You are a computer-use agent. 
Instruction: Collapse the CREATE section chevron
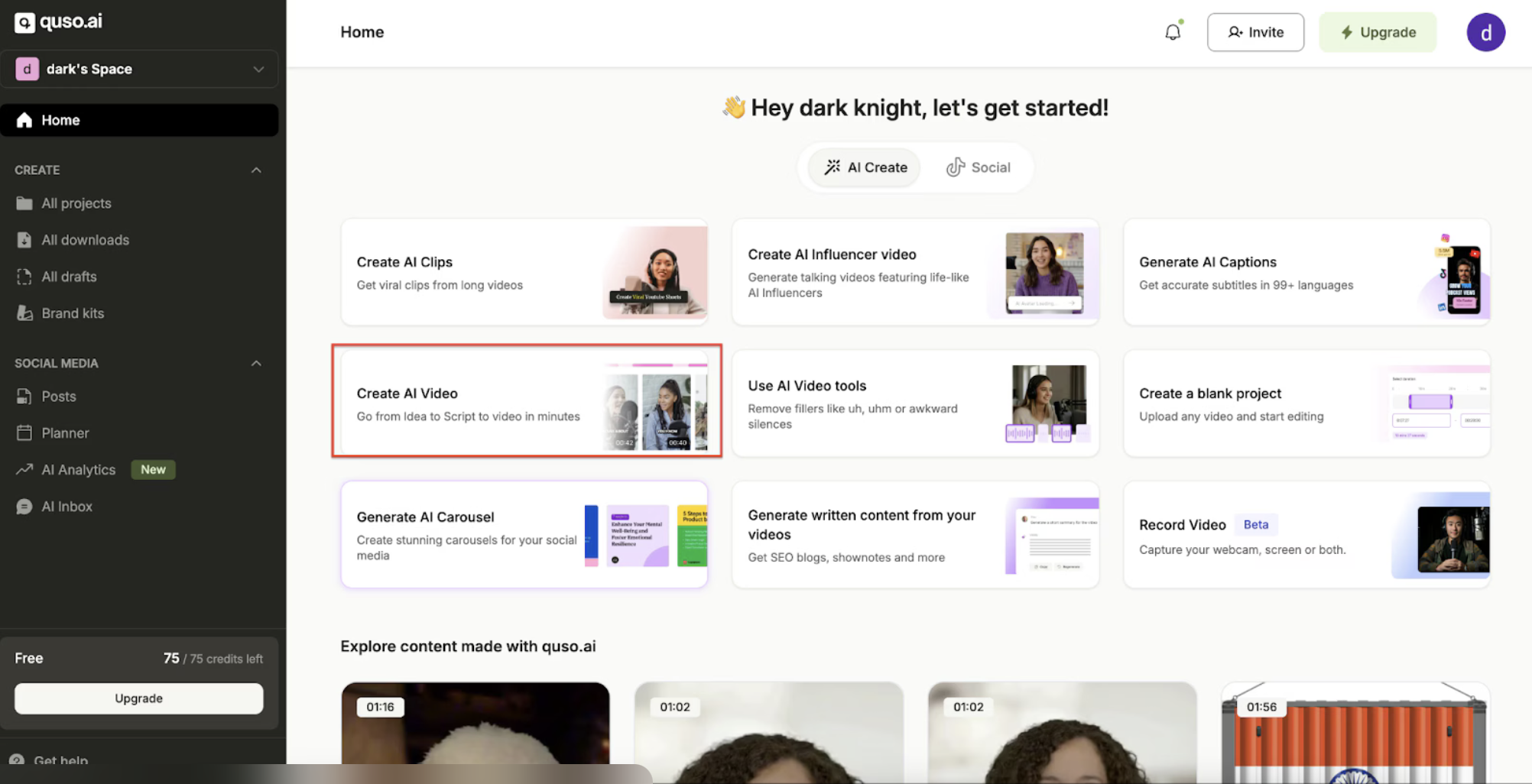pos(256,170)
